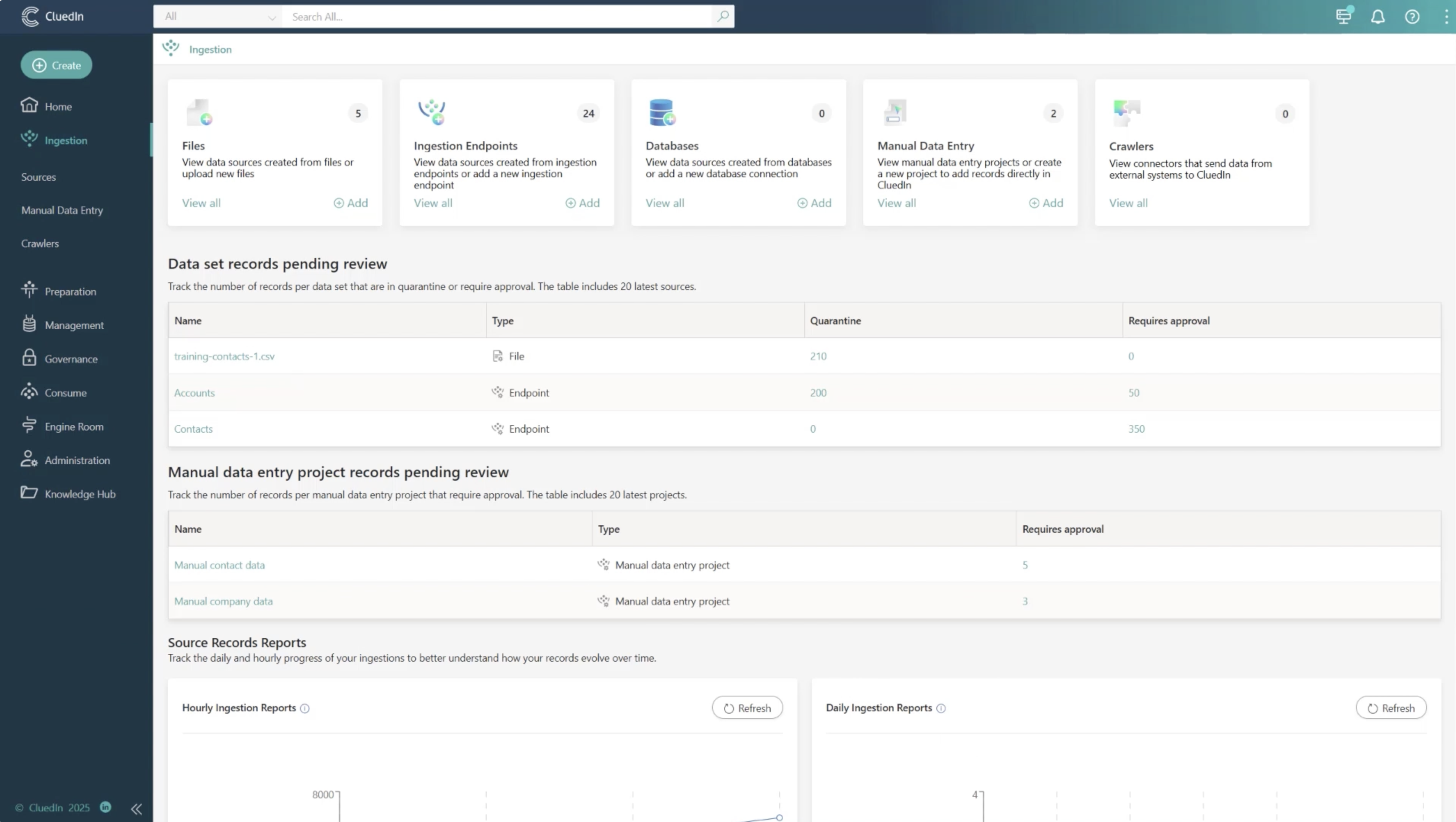The image size is (1456, 822).
Task: Click the Management sidebar icon
Action: 29,324
